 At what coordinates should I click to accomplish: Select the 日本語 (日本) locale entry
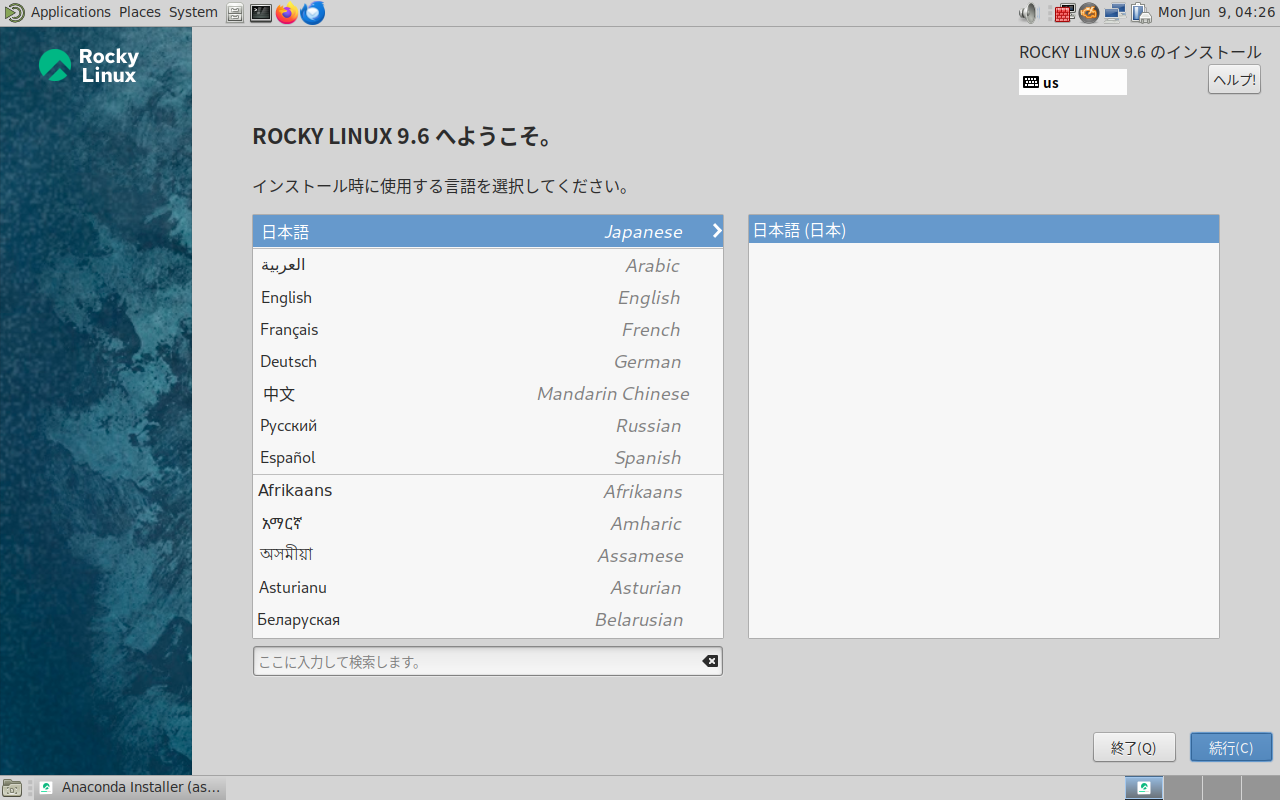(984, 230)
